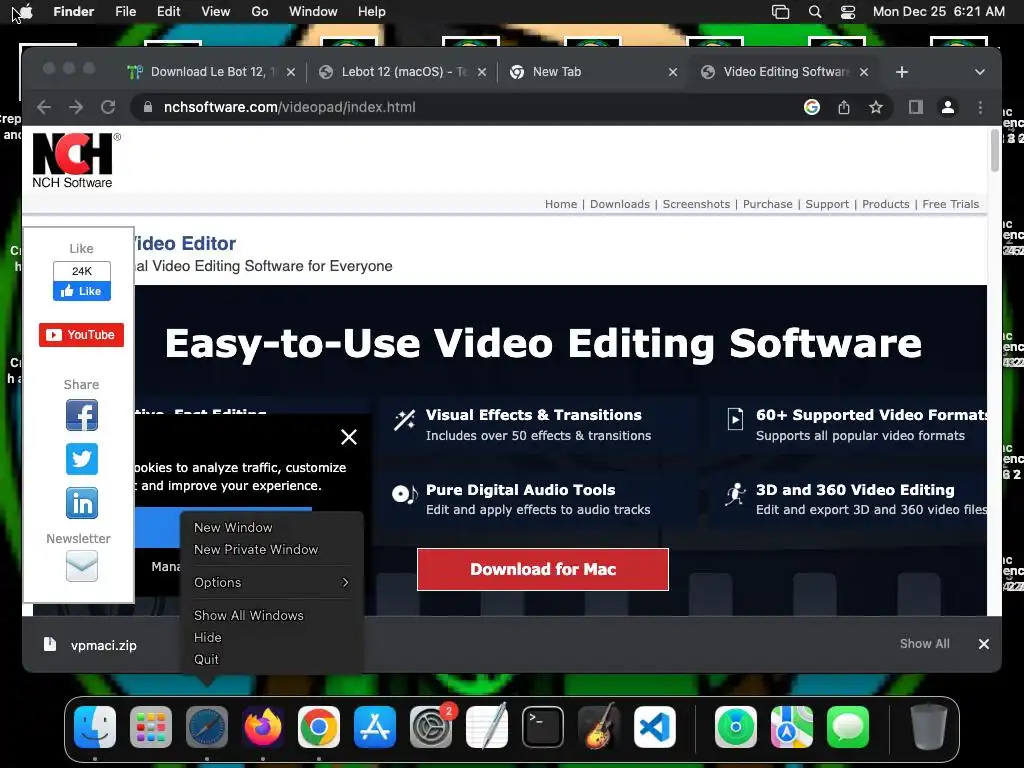
Task: Open Messages from the Dock
Action: 848,727
